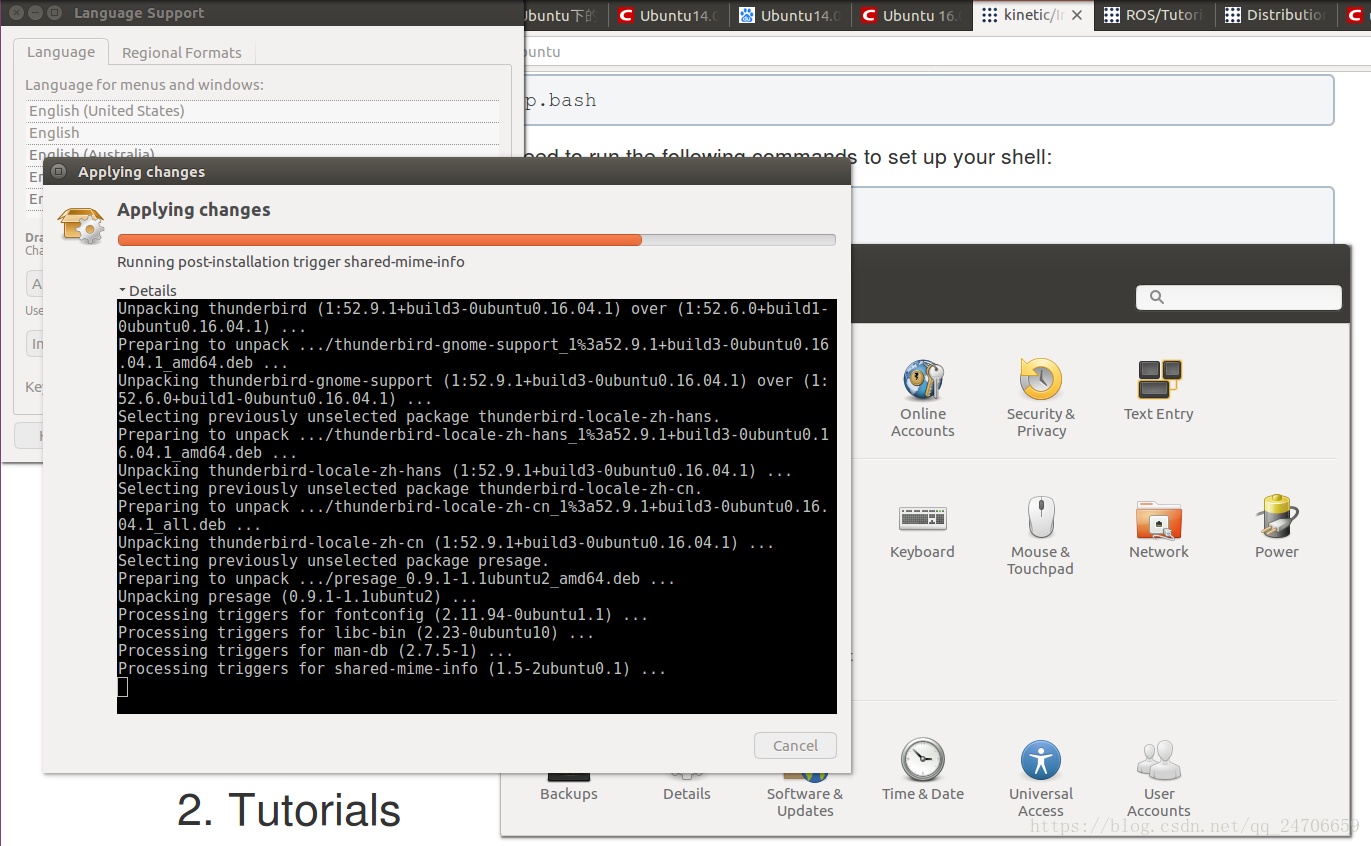
Task: Click inside the terminal details output
Action: (476, 506)
